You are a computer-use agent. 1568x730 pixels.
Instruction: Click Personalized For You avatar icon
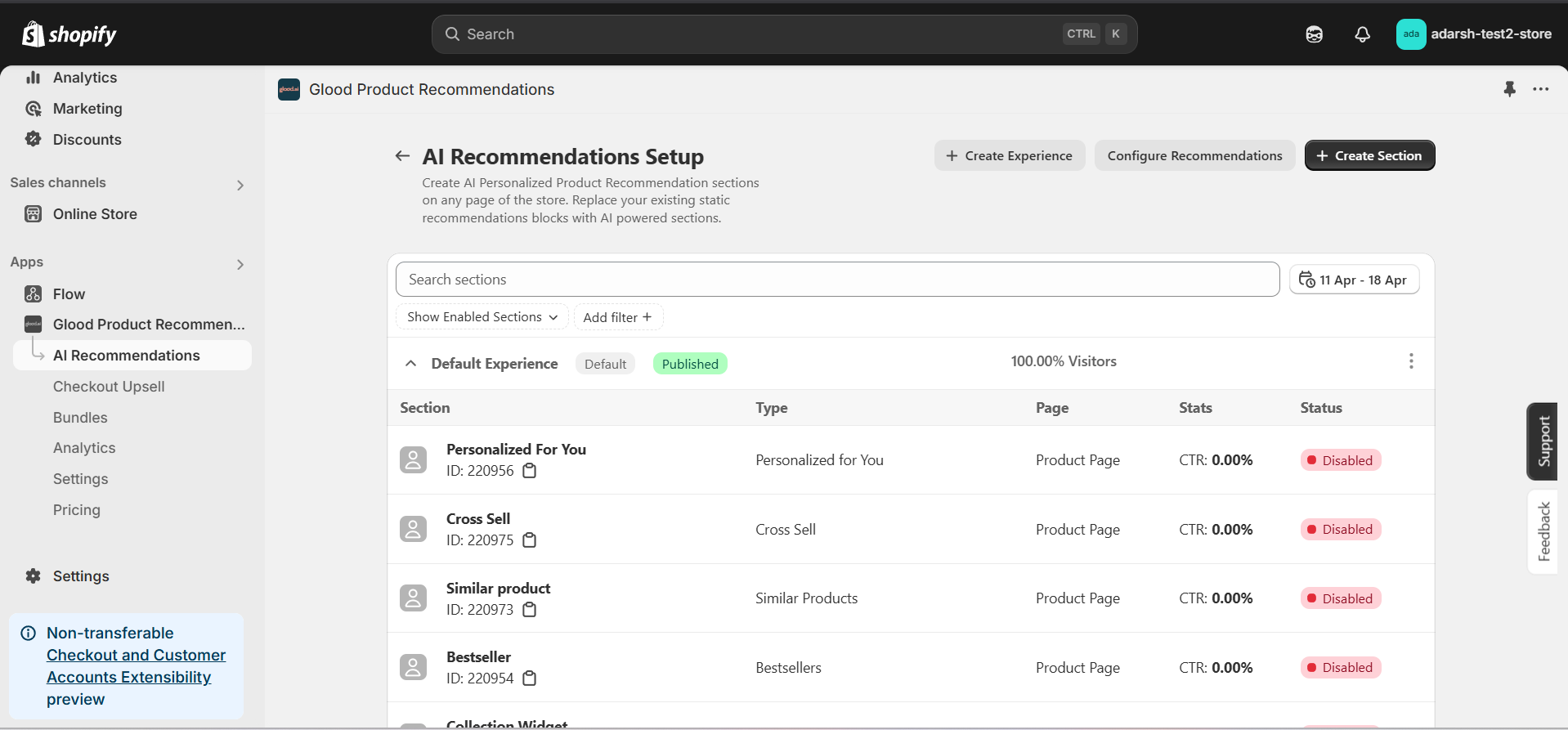pos(414,460)
